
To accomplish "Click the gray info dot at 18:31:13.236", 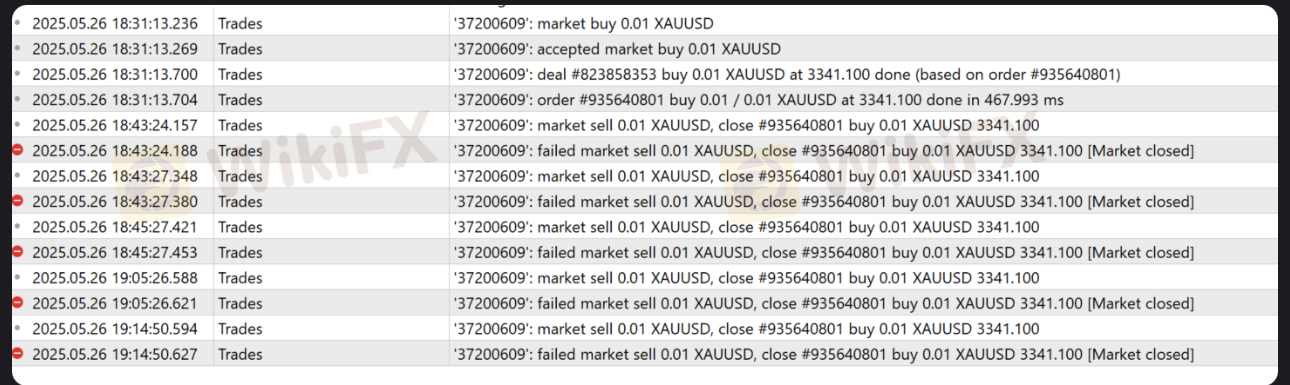I will click(x=18, y=23).
